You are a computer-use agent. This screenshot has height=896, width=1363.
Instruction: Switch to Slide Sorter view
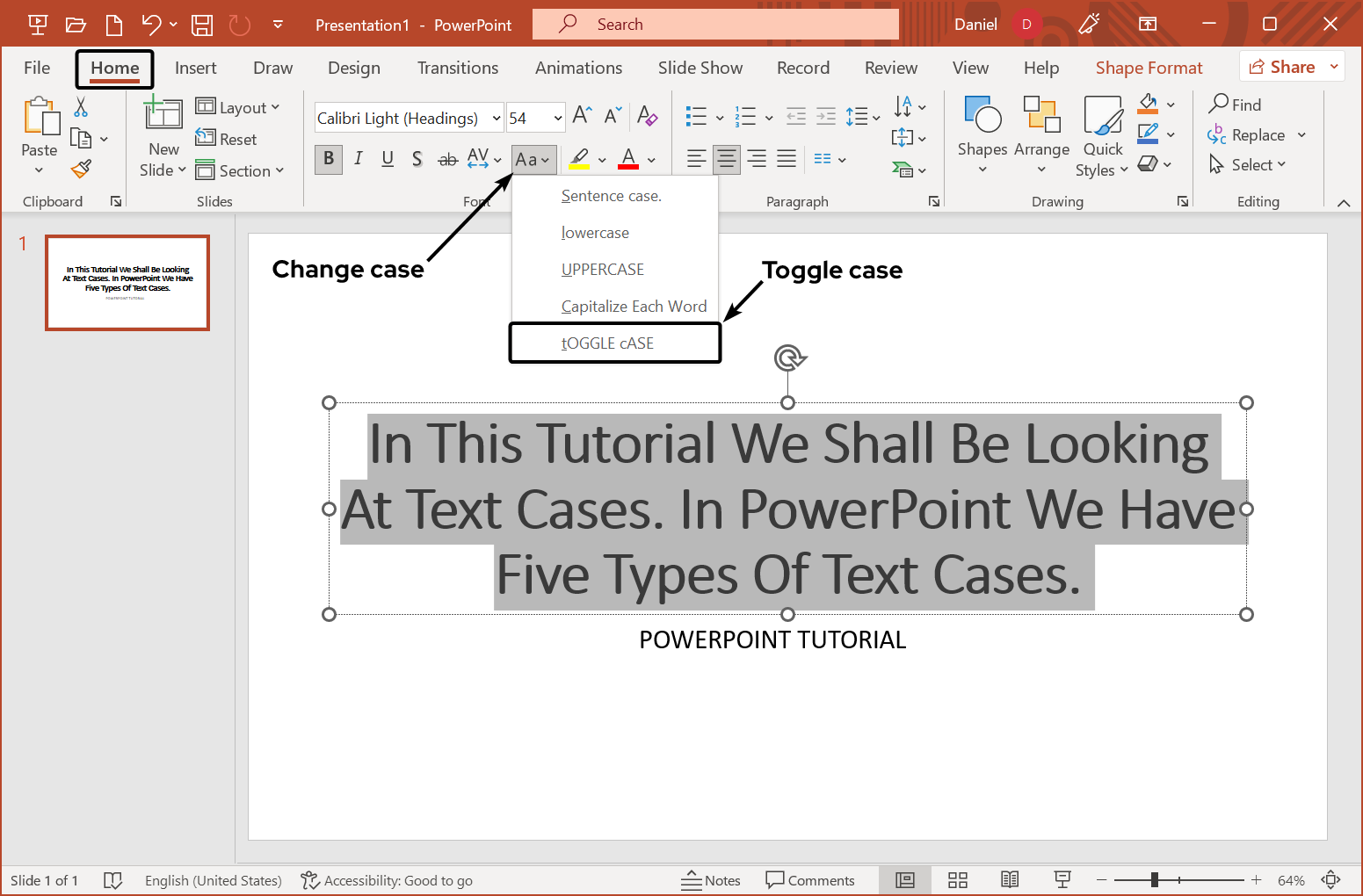[x=958, y=880]
